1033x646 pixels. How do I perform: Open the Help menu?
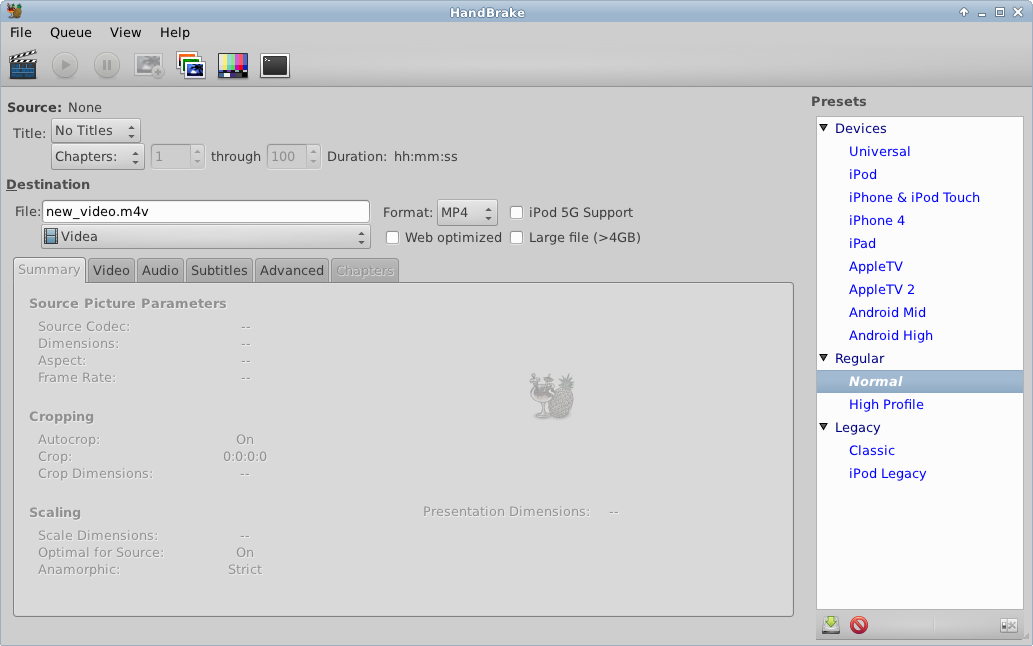click(175, 32)
